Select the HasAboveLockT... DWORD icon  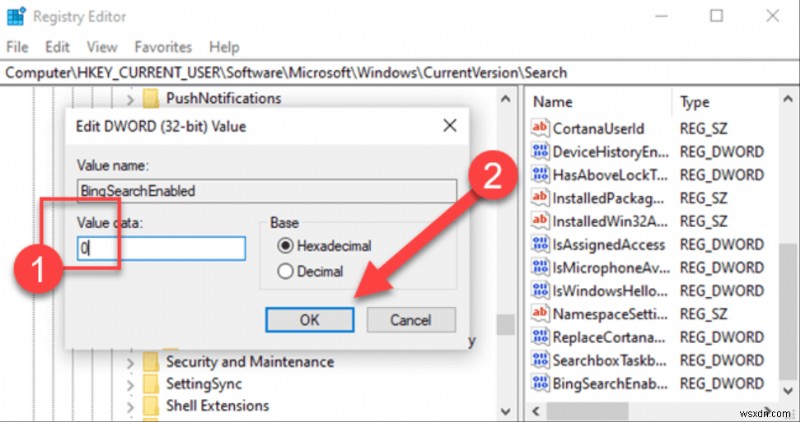tap(540, 175)
